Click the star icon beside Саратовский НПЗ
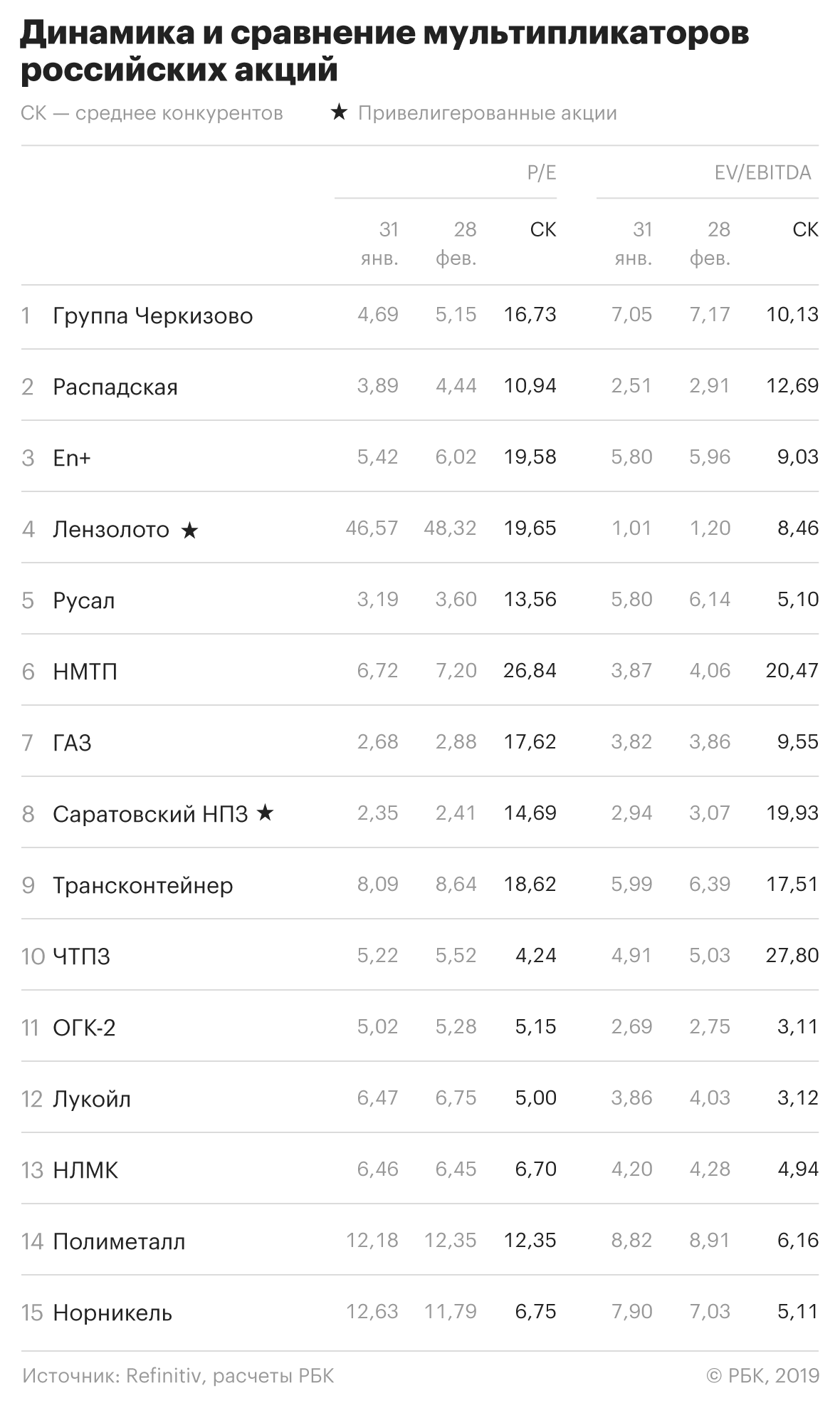 coord(265,813)
